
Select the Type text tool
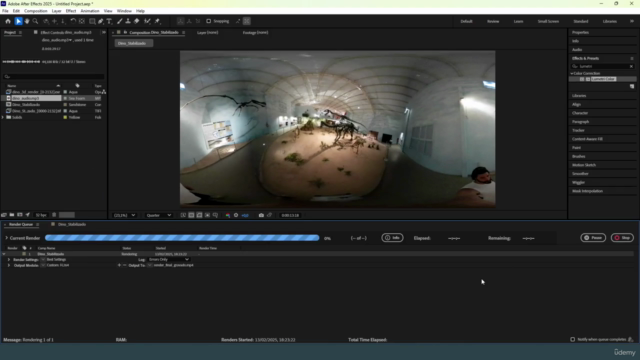[109, 21]
